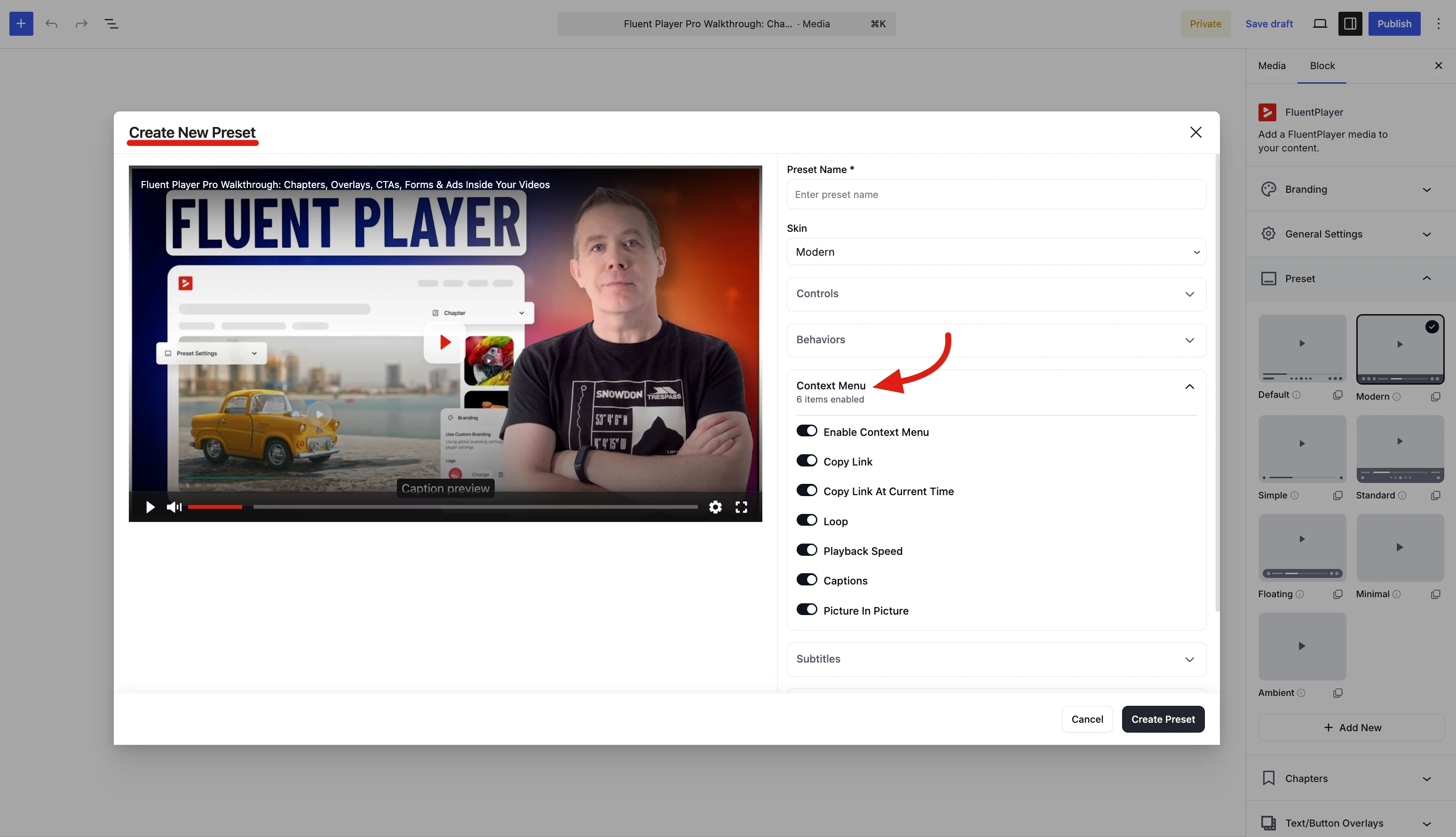This screenshot has width=1456, height=837.
Task: Expand the Behaviors section
Action: tap(996, 340)
